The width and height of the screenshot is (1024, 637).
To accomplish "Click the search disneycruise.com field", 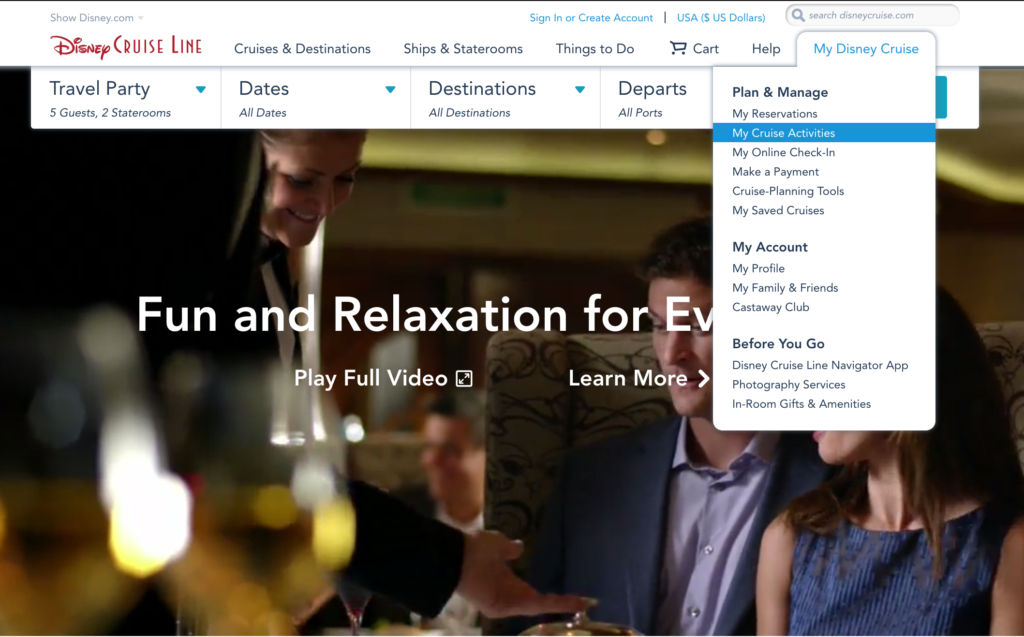I will [872, 15].
